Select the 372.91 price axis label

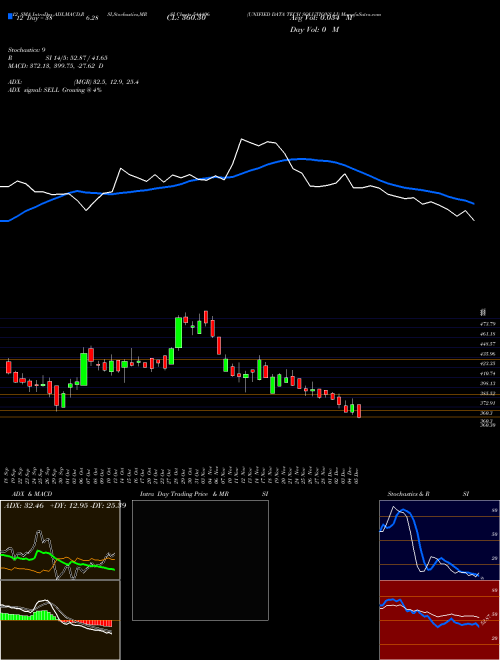487,403
